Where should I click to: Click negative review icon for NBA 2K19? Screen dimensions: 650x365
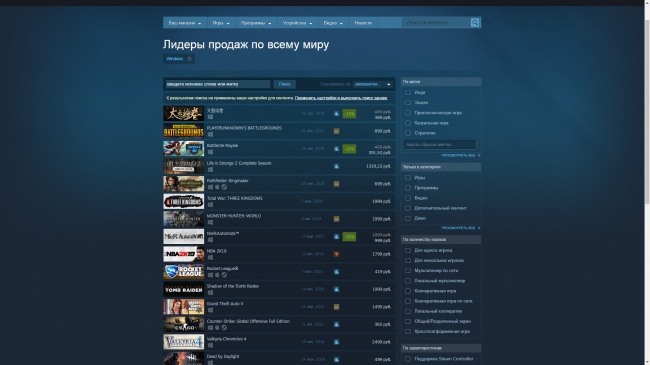click(336, 254)
